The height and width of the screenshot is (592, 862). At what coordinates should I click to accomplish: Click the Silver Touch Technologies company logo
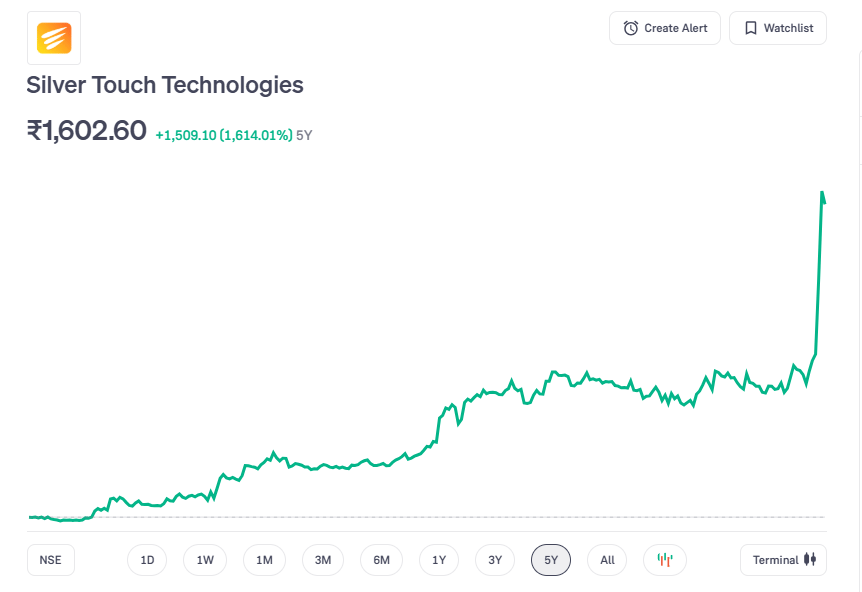pyautogui.click(x=53, y=38)
